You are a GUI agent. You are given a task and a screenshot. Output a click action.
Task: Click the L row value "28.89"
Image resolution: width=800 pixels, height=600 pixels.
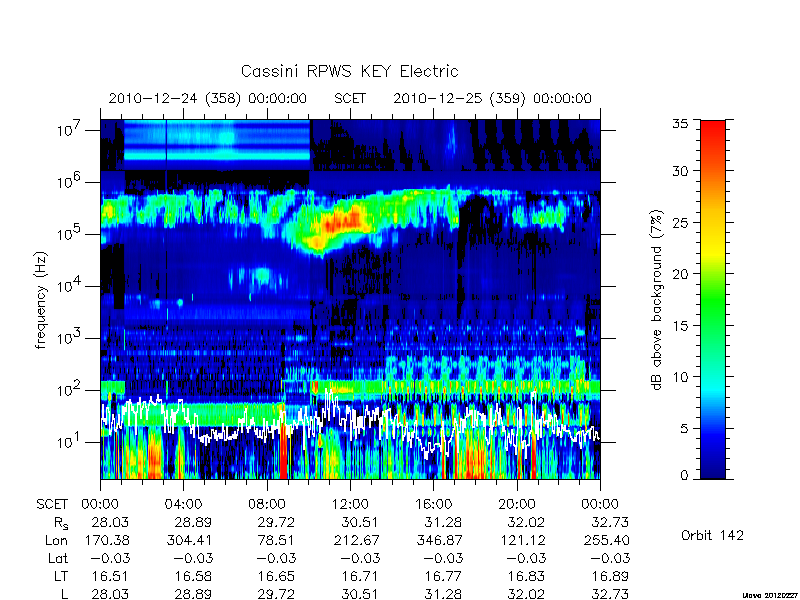(x=193, y=594)
